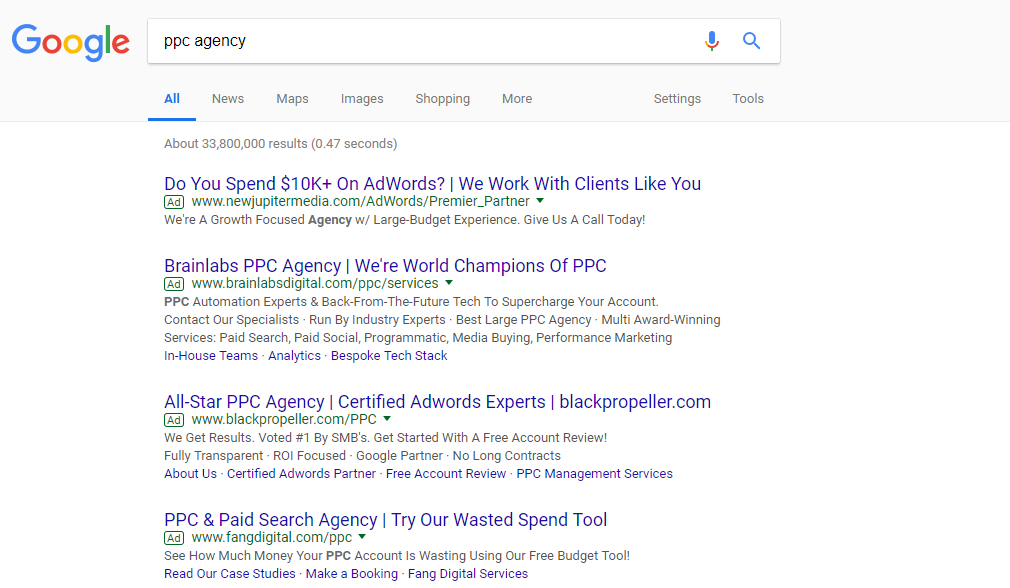Open the search Tools option

748,99
